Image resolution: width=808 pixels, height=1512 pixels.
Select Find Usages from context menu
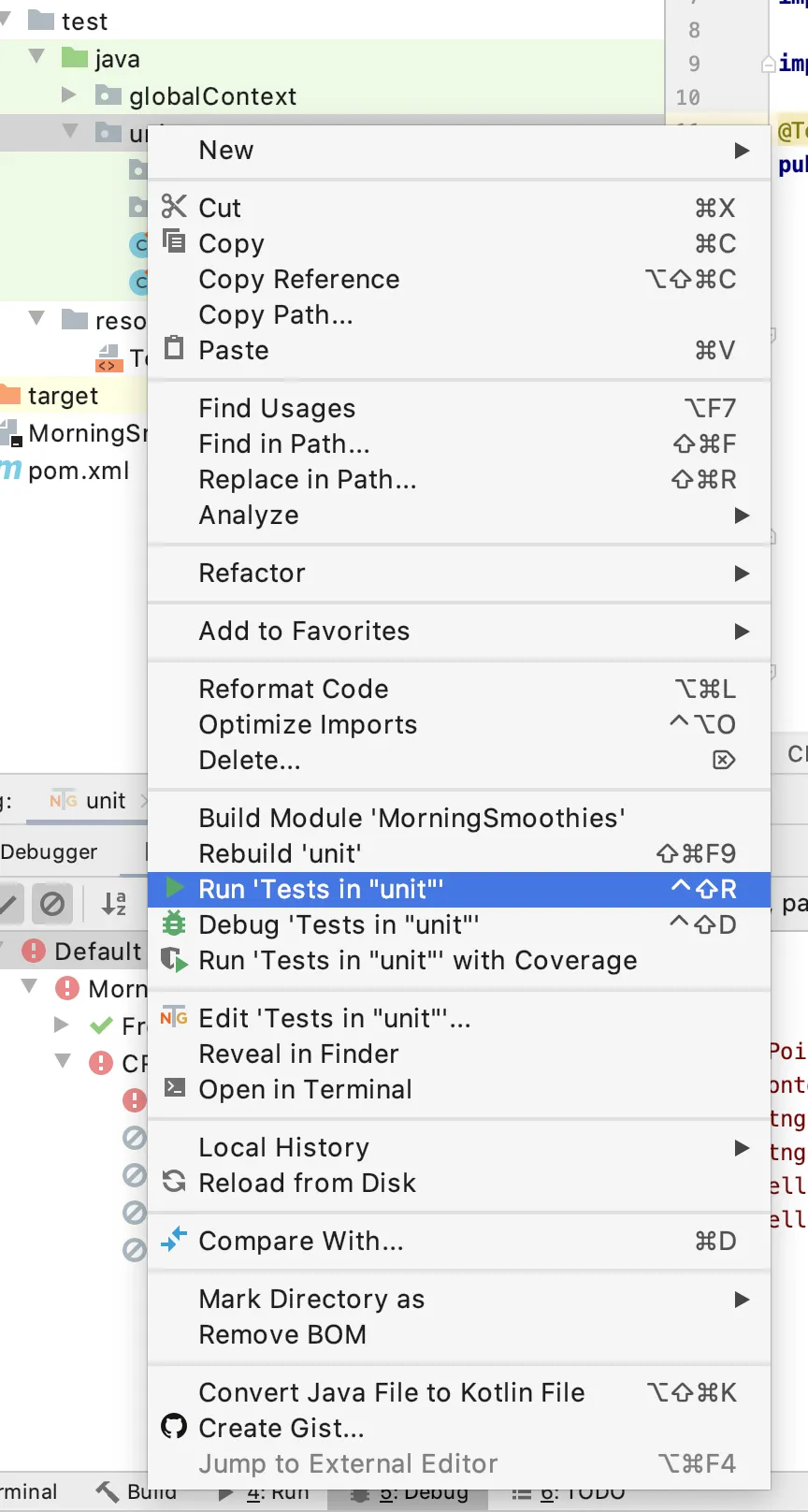click(x=278, y=408)
